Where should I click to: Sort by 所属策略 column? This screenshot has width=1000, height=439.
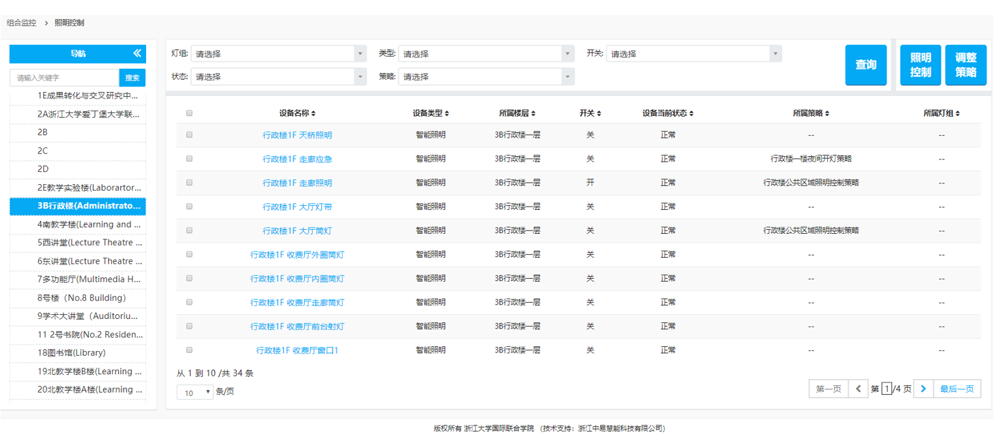811,113
